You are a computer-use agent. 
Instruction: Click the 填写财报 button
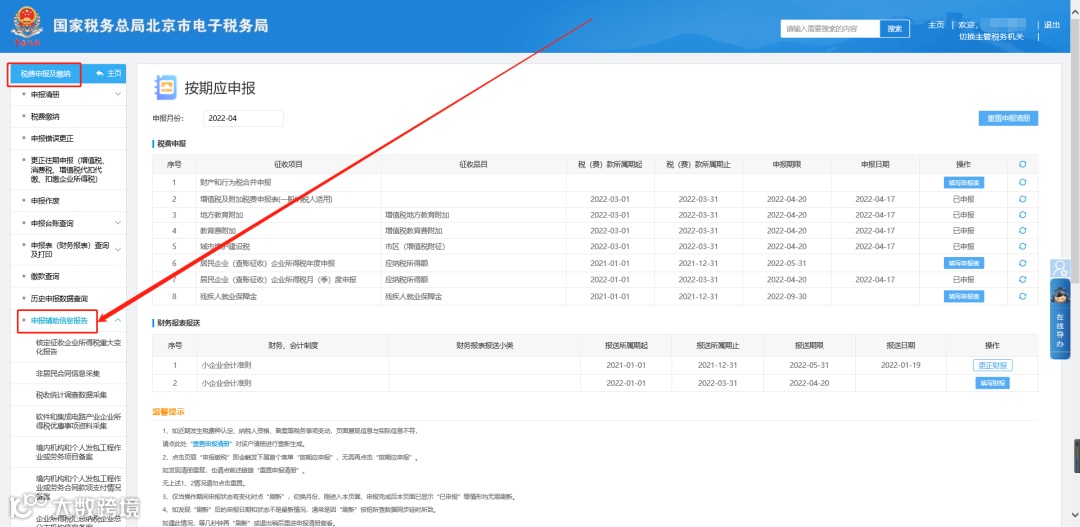pos(992,383)
